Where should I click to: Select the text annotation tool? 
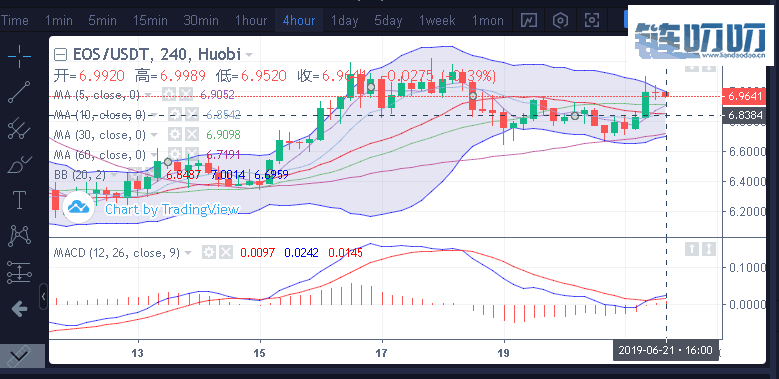click(20, 200)
